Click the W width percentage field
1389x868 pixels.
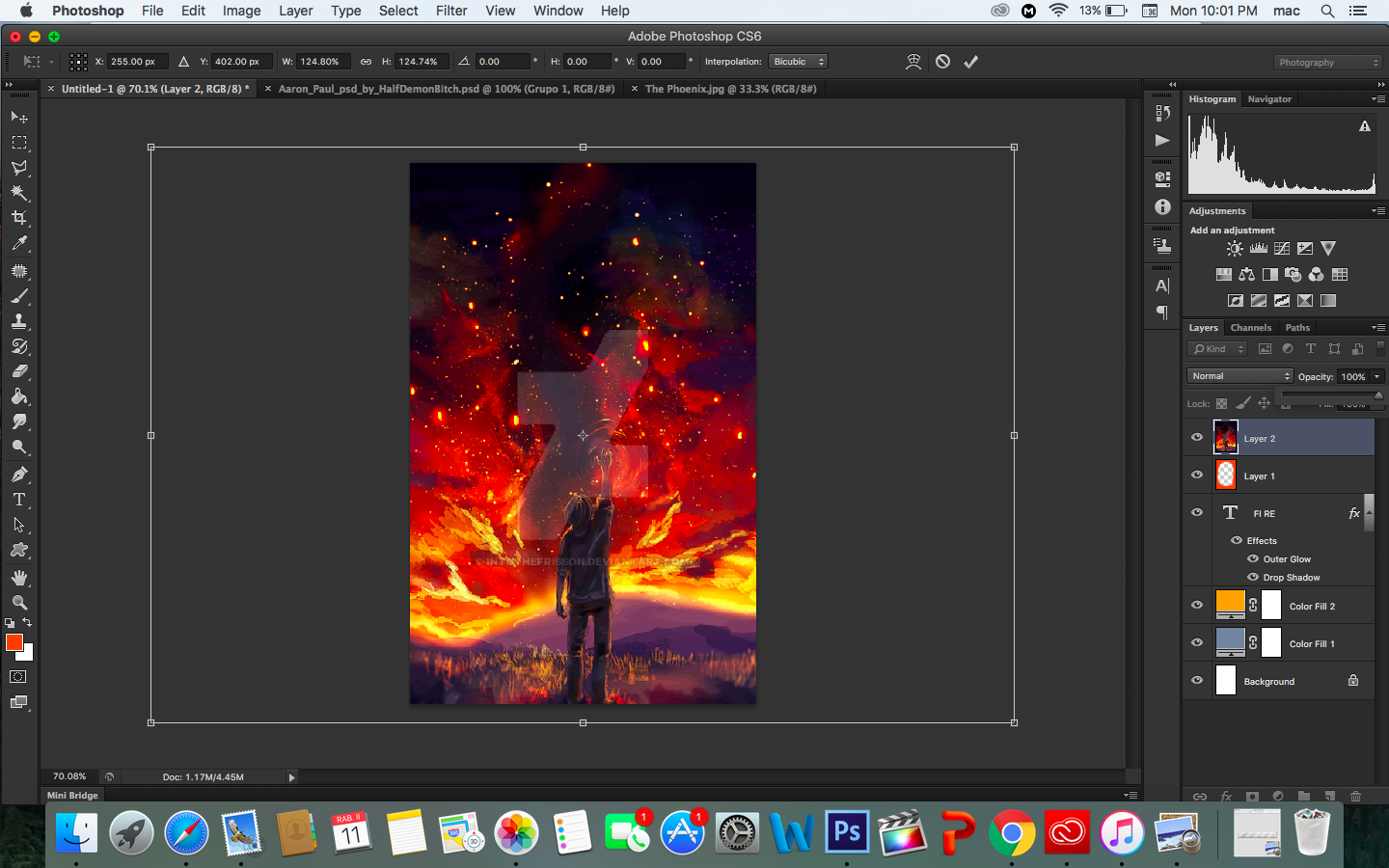pos(325,62)
